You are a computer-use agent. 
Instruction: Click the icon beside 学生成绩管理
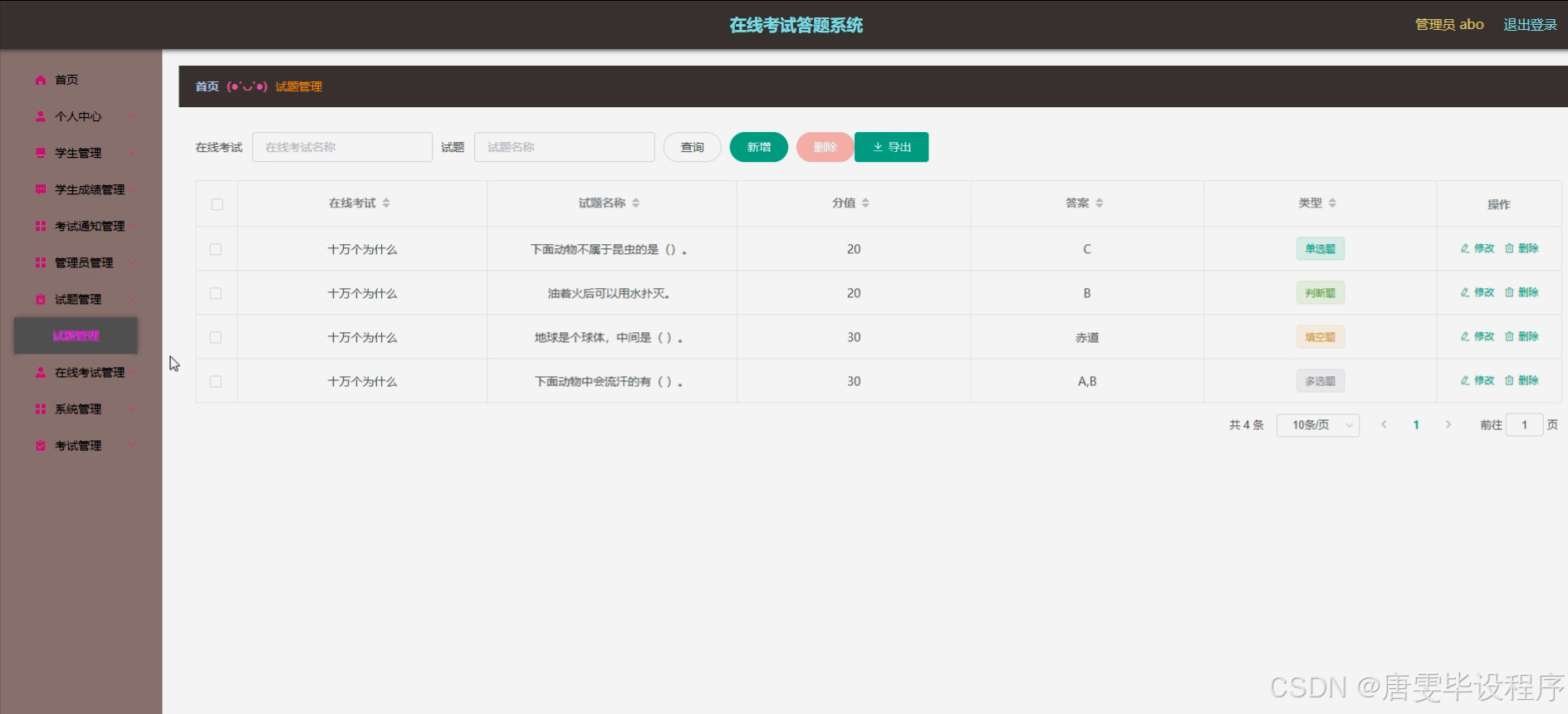pyautogui.click(x=41, y=189)
